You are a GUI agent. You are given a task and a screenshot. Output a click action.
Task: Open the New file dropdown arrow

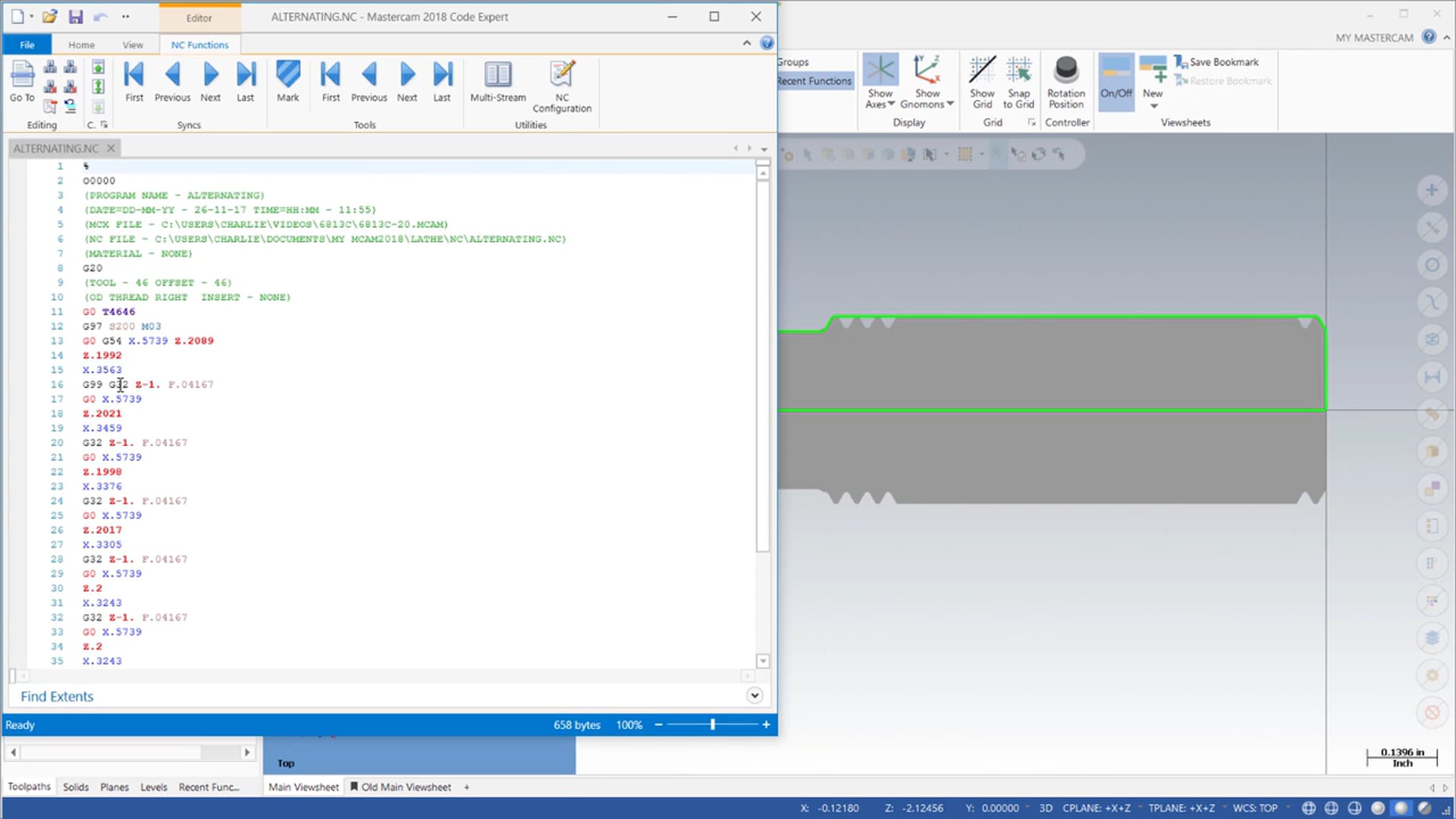point(31,17)
